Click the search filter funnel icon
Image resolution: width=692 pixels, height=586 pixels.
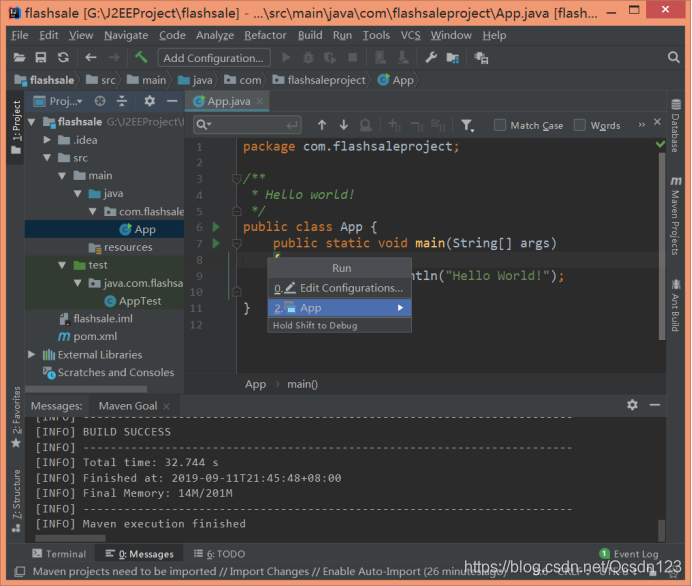pos(467,126)
